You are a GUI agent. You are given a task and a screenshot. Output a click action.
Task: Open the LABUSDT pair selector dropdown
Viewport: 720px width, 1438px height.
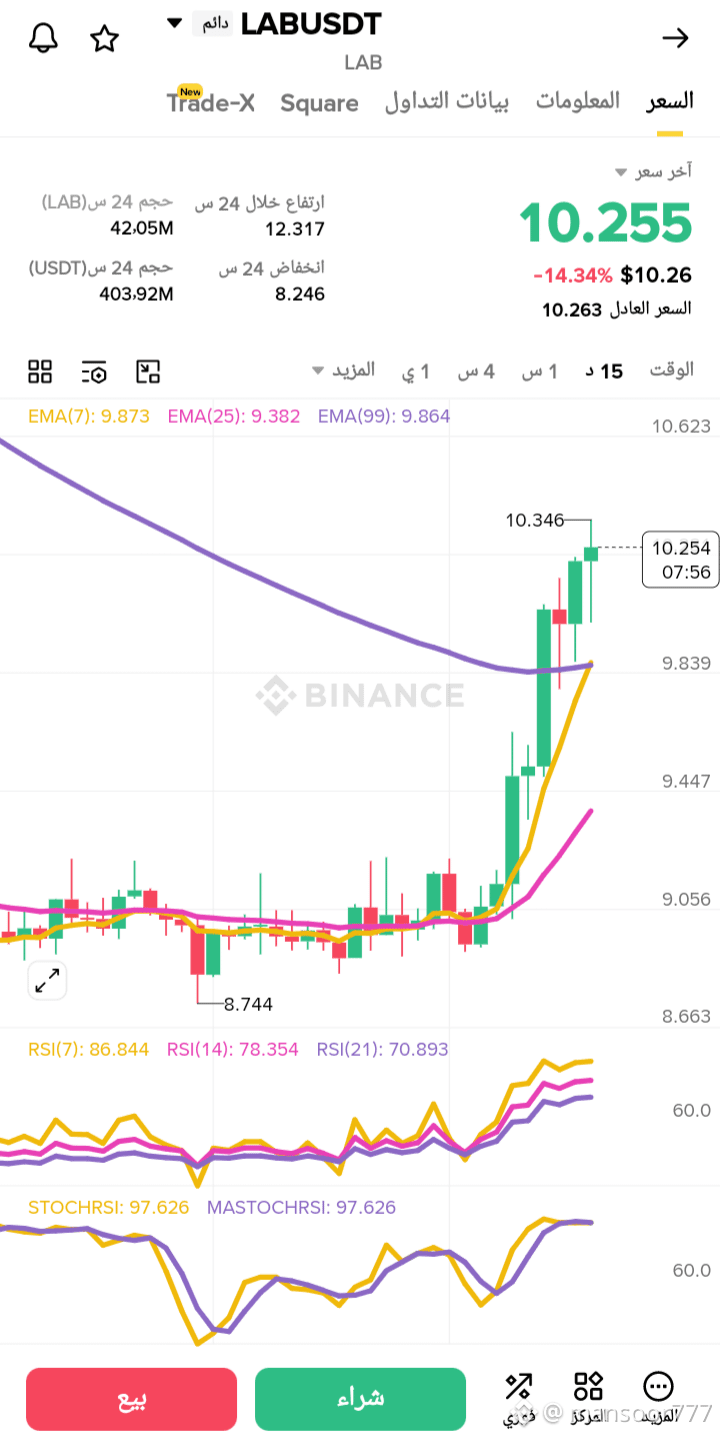coord(175,22)
